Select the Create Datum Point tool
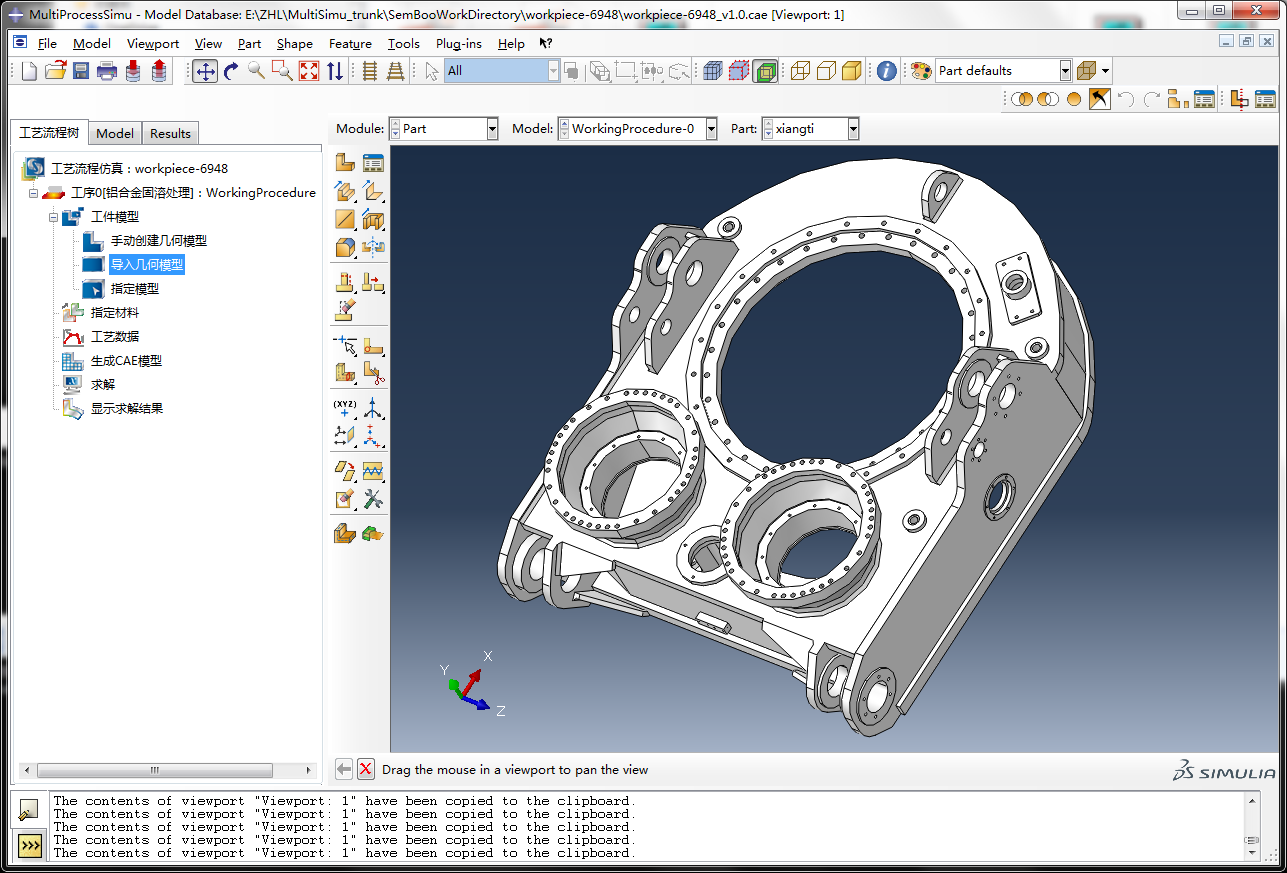 tap(345, 407)
